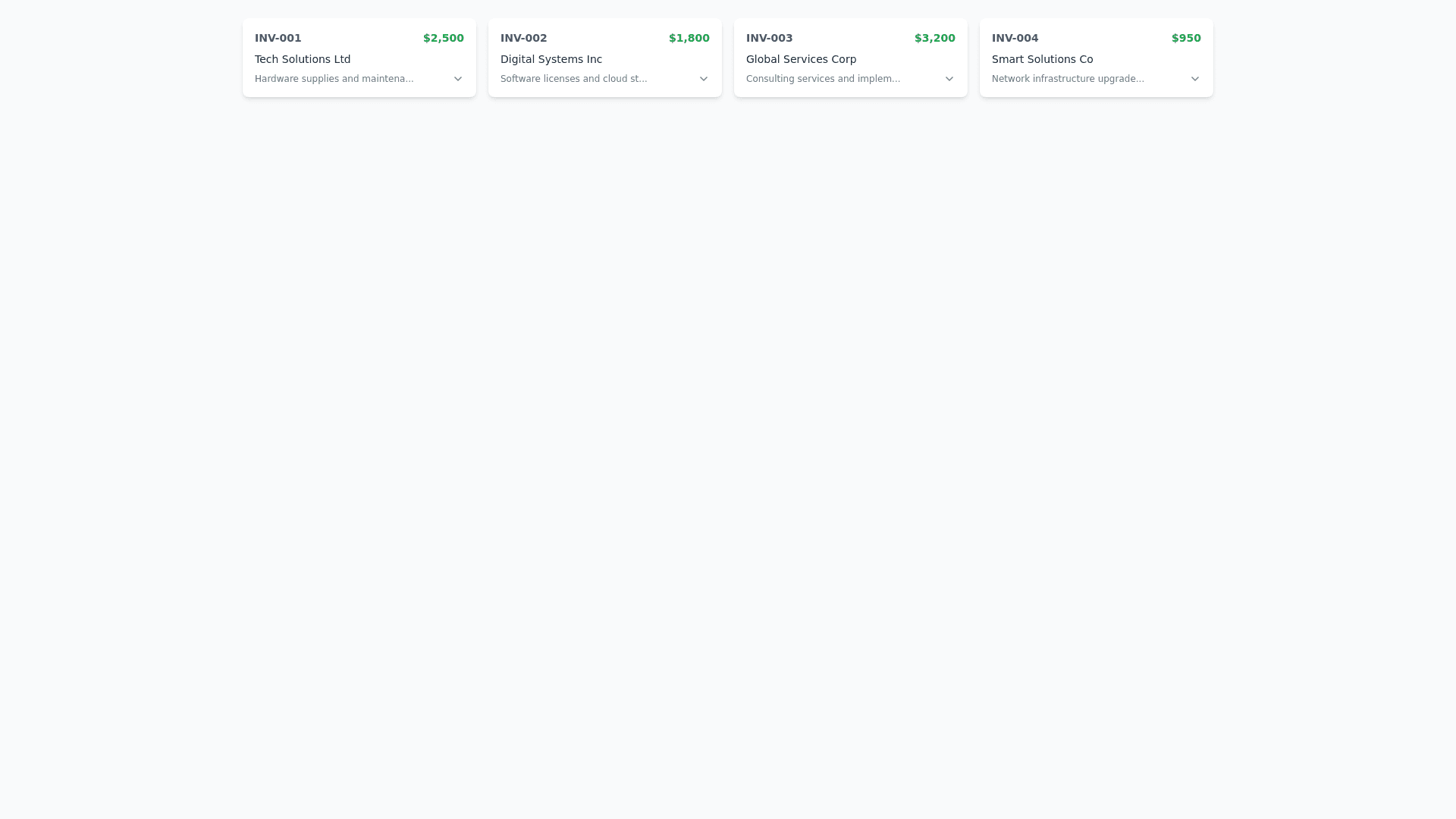Click the Hardware supplies description text
The height and width of the screenshot is (819, 1456).
(x=334, y=79)
